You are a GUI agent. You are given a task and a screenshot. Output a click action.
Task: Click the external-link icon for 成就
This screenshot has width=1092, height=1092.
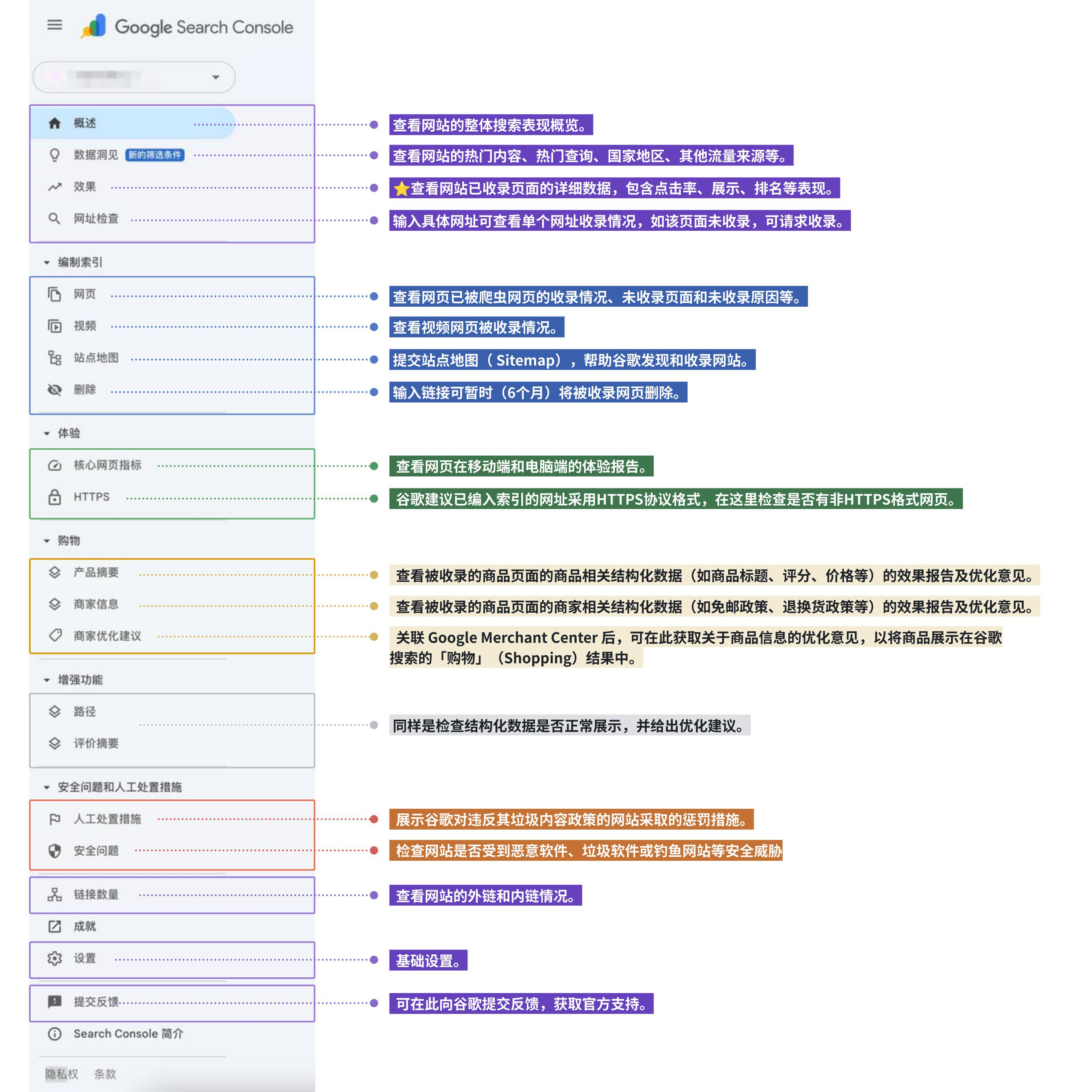tap(54, 926)
